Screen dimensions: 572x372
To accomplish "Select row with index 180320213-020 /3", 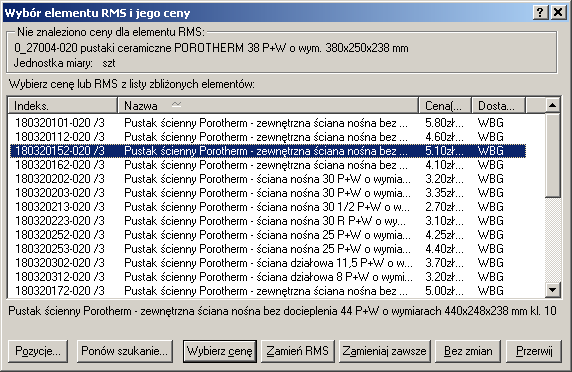I will tap(268, 207).
